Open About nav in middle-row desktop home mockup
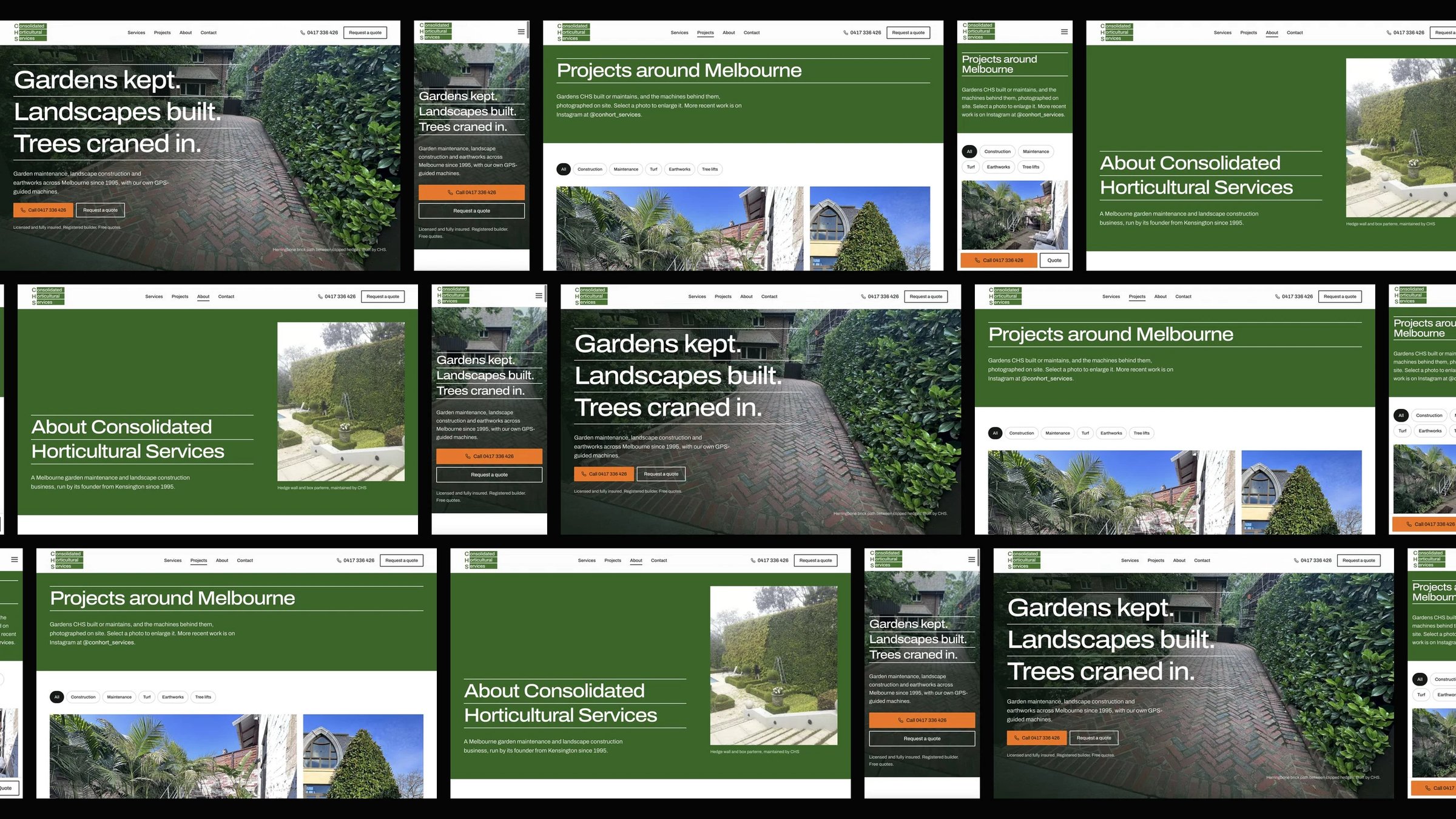Screen dimensions: 1456x819 tap(746, 297)
